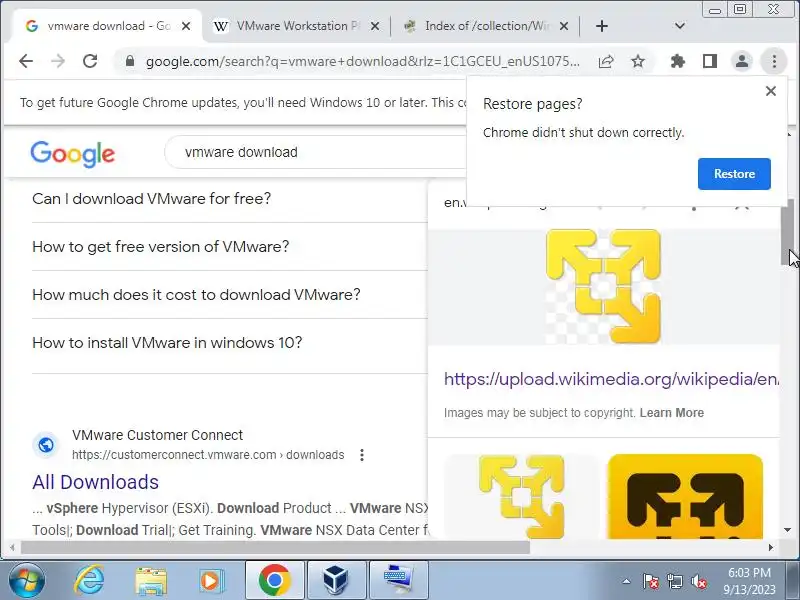Open VirtualBox cube icon in taskbar
The image size is (800, 600).
click(x=336, y=581)
